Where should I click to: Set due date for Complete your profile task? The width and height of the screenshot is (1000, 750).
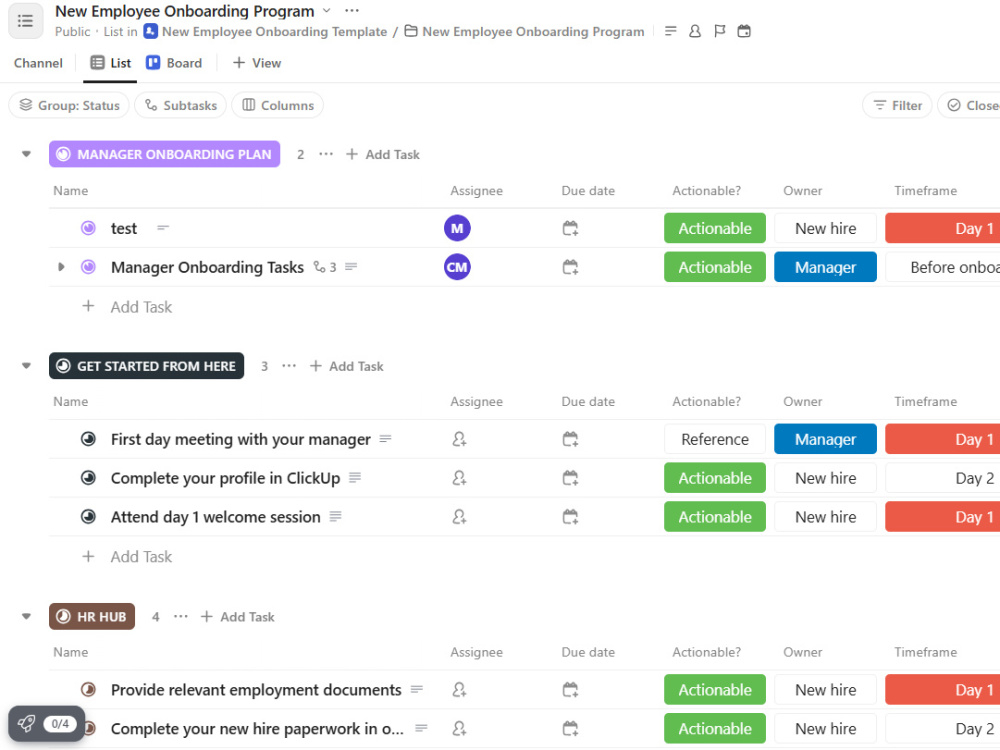570,478
